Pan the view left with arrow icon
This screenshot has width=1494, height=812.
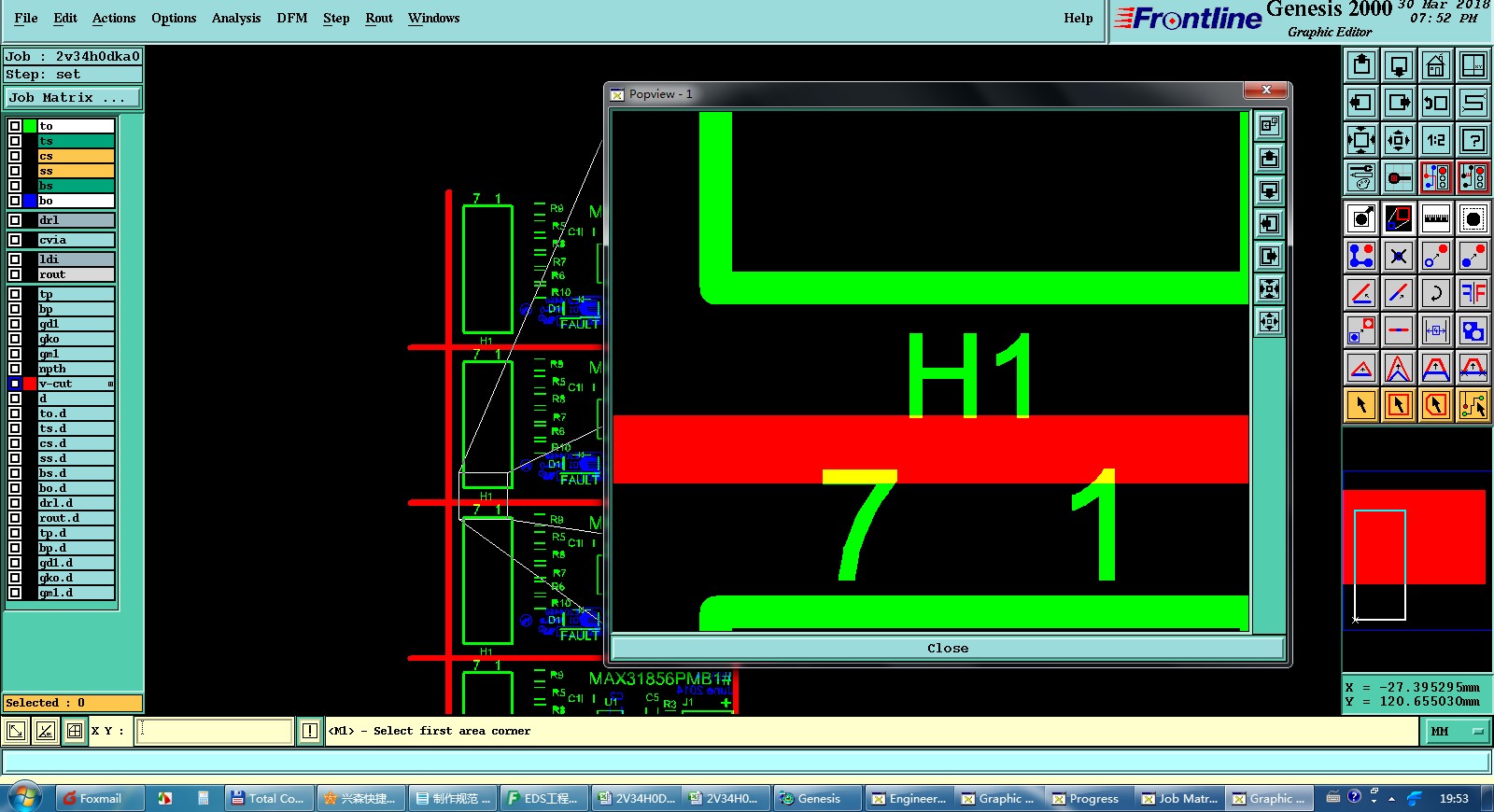1361,103
